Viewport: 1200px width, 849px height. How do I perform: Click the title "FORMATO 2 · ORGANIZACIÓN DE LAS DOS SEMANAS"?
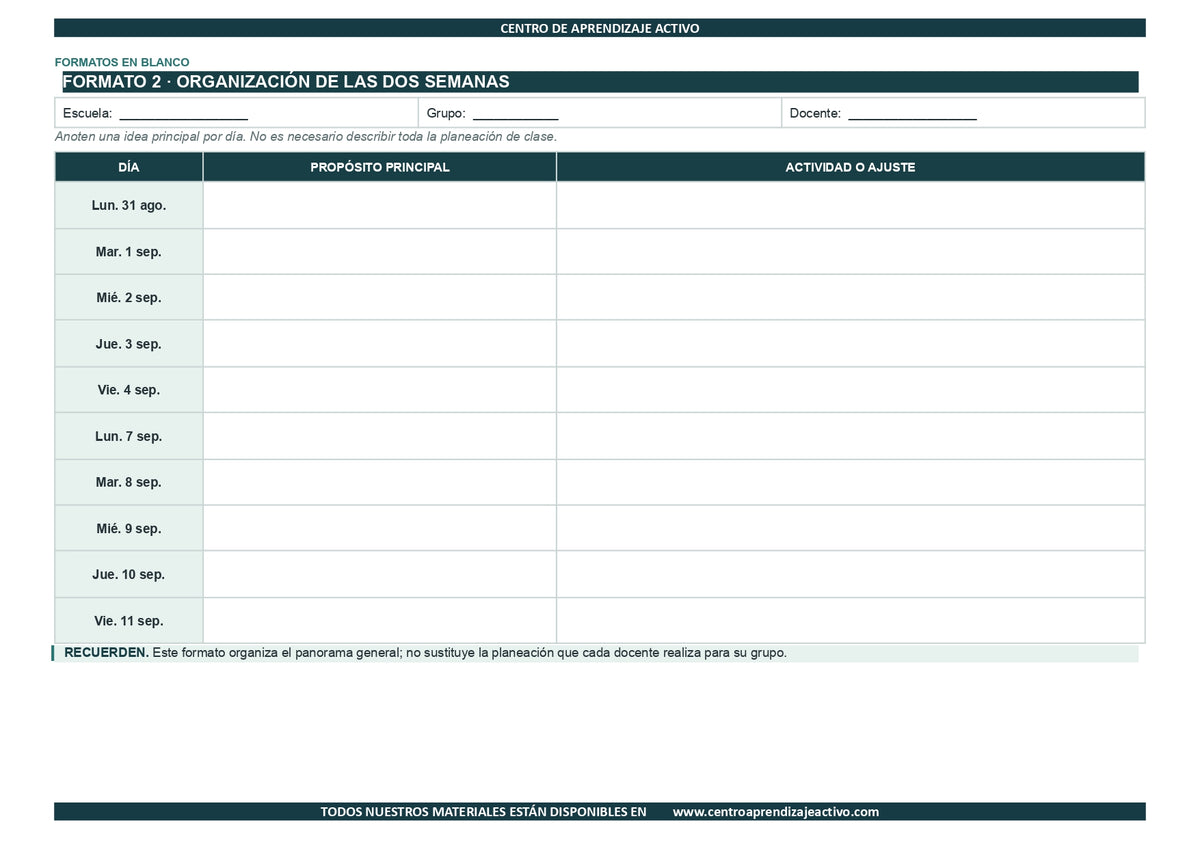[x=286, y=82]
